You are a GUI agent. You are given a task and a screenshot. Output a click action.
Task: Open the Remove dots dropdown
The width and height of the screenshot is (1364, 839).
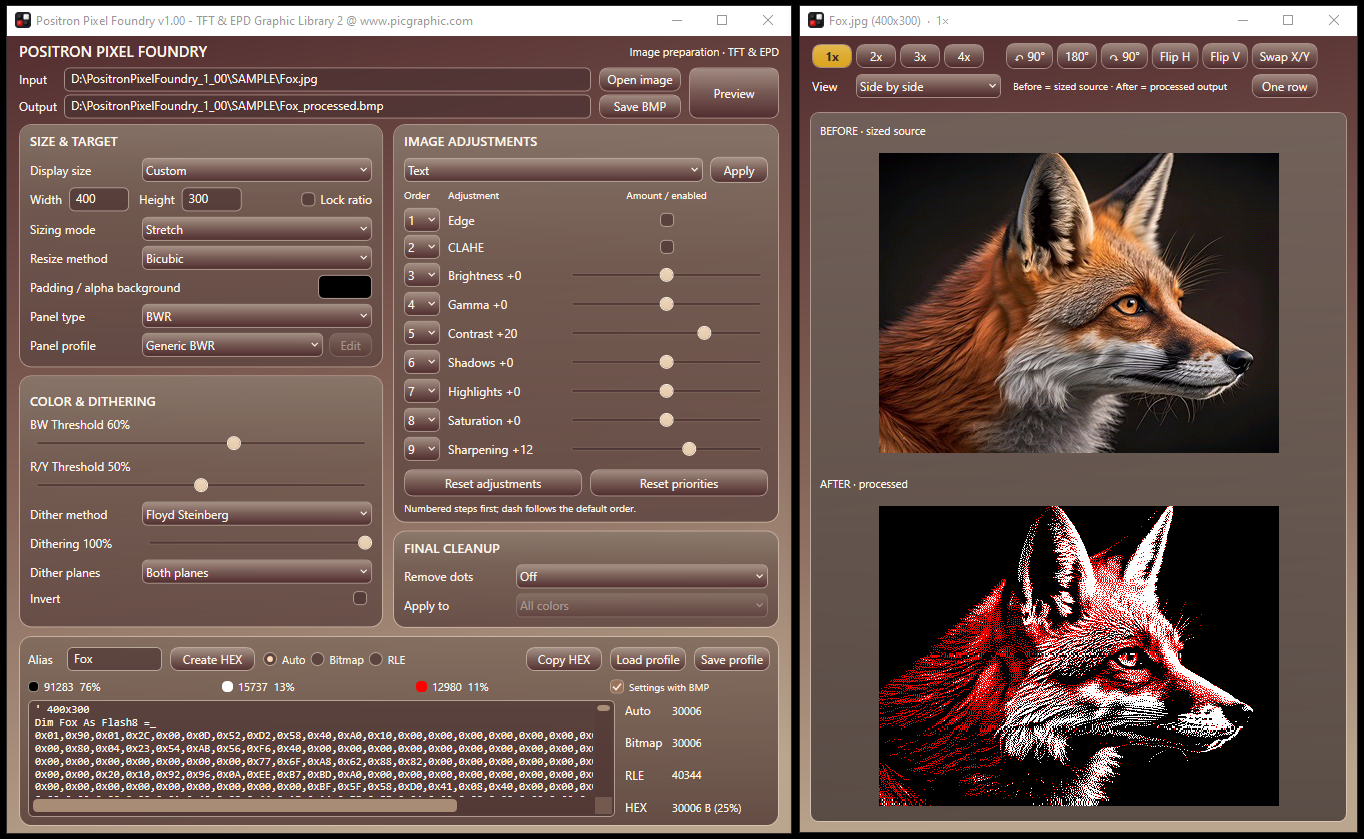642,577
